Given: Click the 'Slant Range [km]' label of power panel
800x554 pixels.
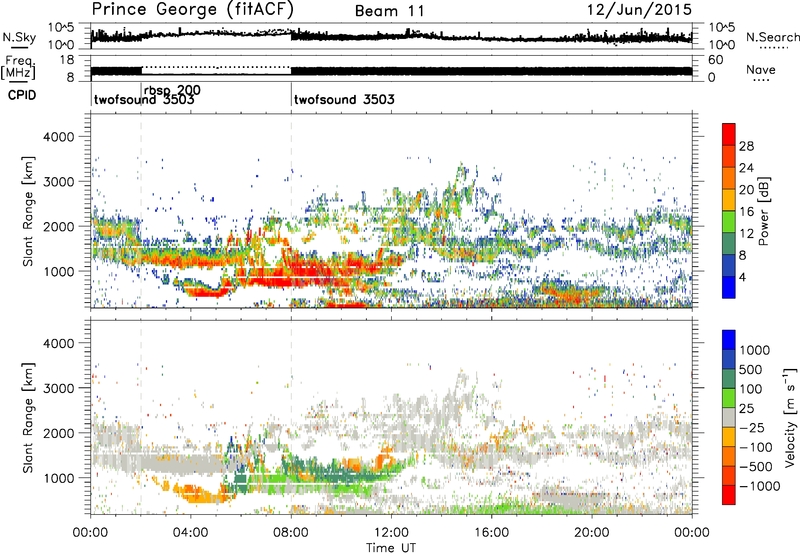Looking at the screenshot, I should pyautogui.click(x=28, y=211).
